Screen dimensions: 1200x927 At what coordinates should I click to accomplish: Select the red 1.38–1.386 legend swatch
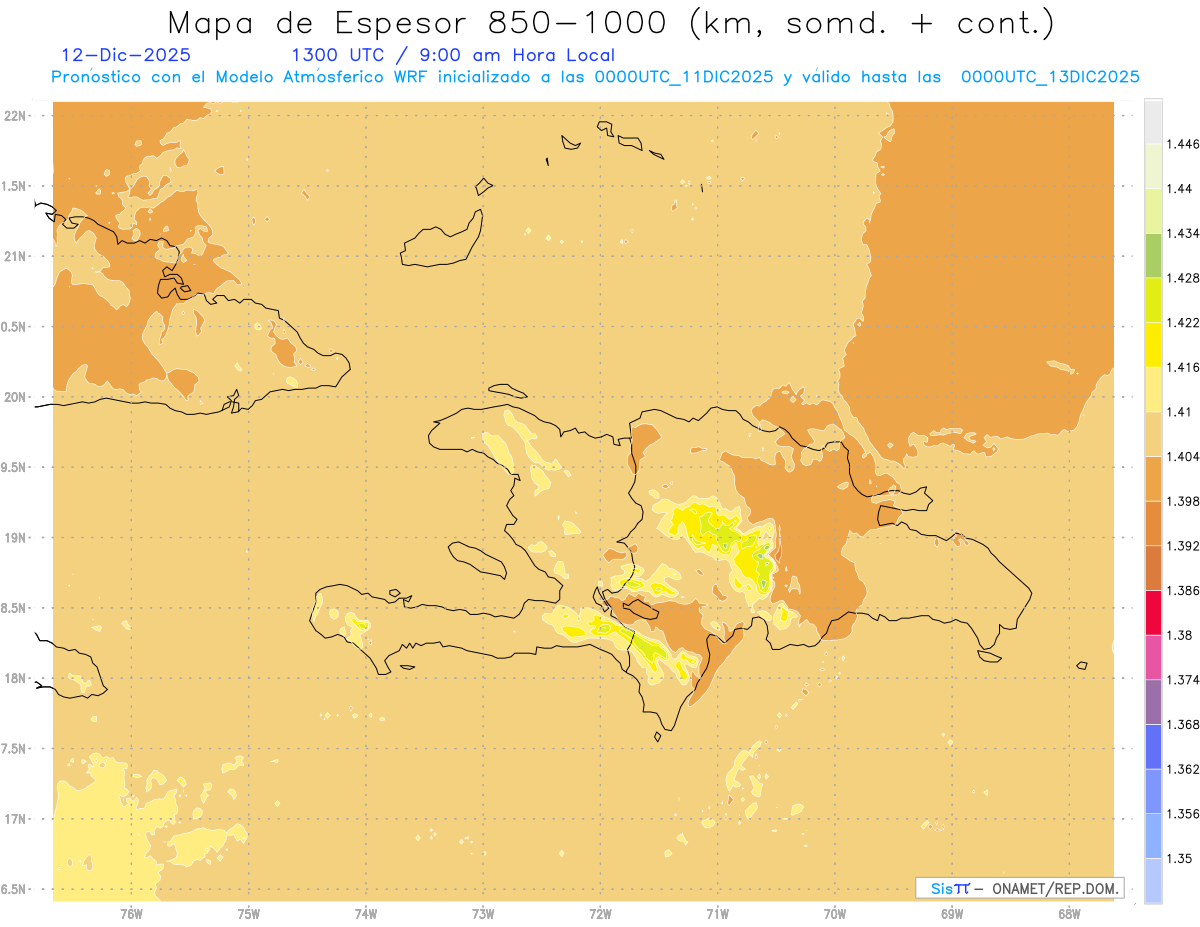(1153, 613)
